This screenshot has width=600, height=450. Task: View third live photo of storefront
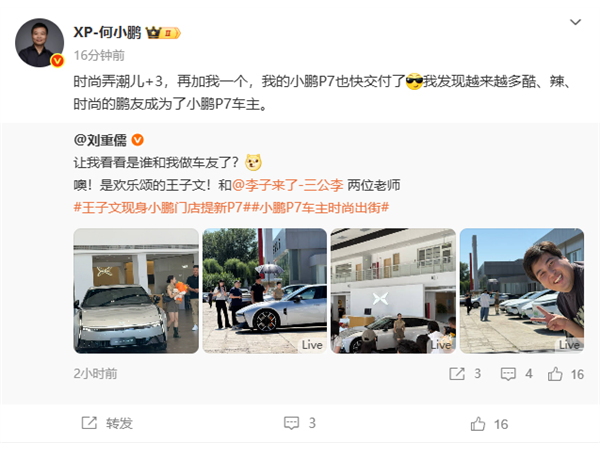point(393,291)
